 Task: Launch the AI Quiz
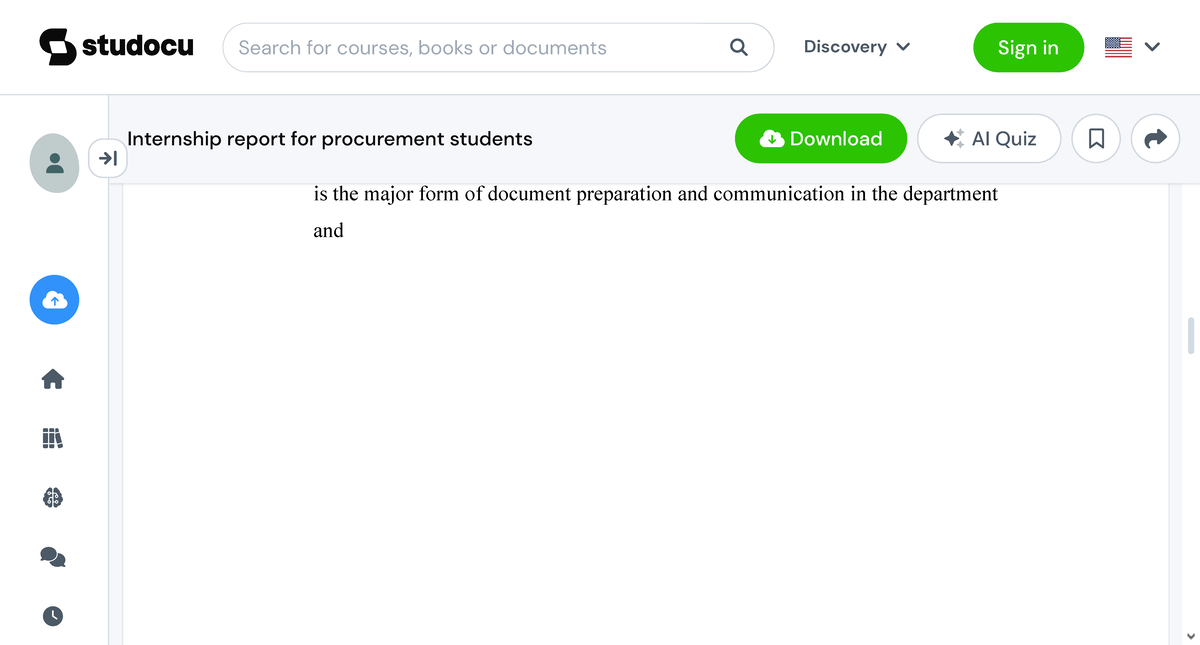(988, 138)
